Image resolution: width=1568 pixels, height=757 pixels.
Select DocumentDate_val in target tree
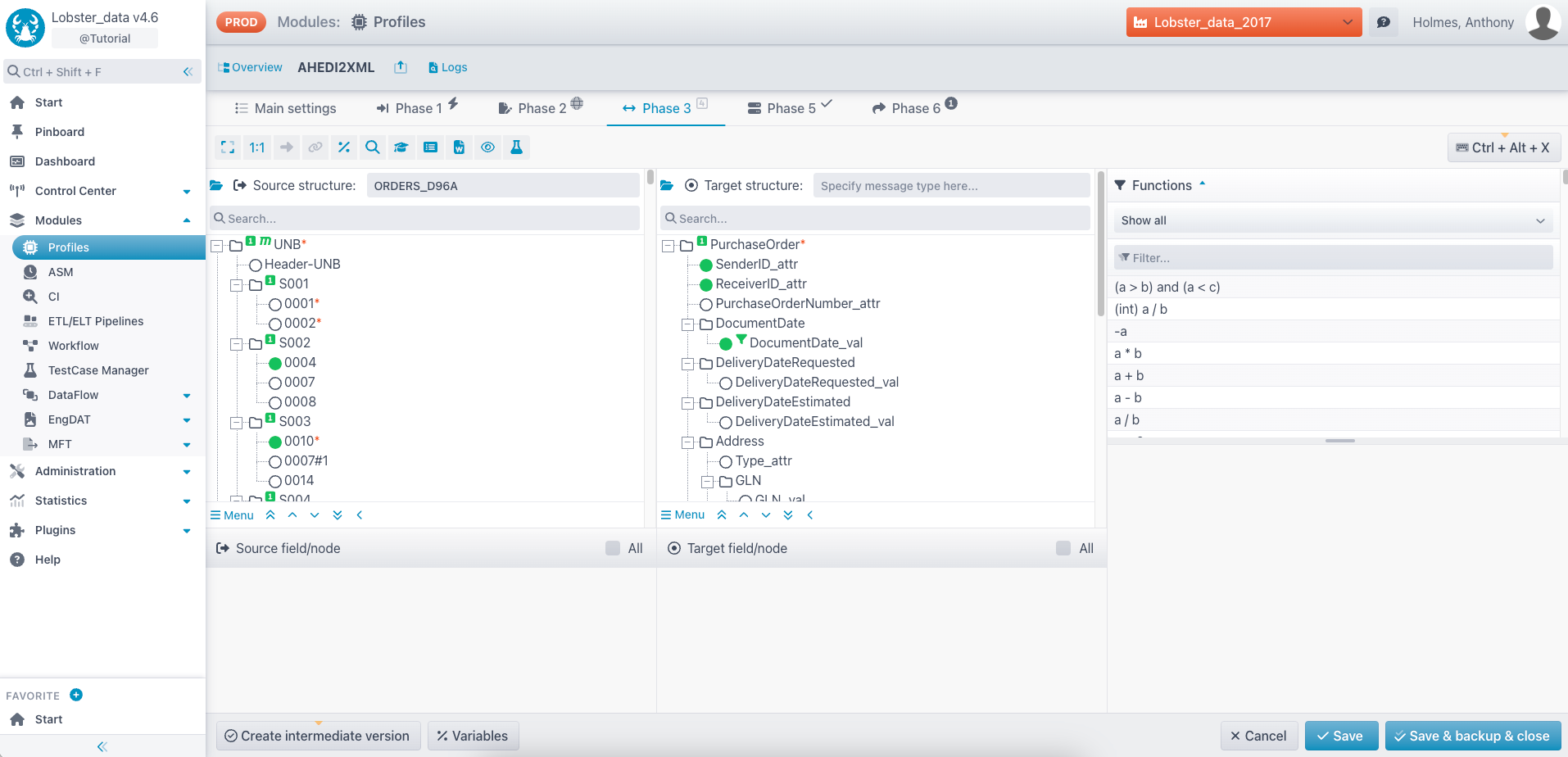[805, 343]
